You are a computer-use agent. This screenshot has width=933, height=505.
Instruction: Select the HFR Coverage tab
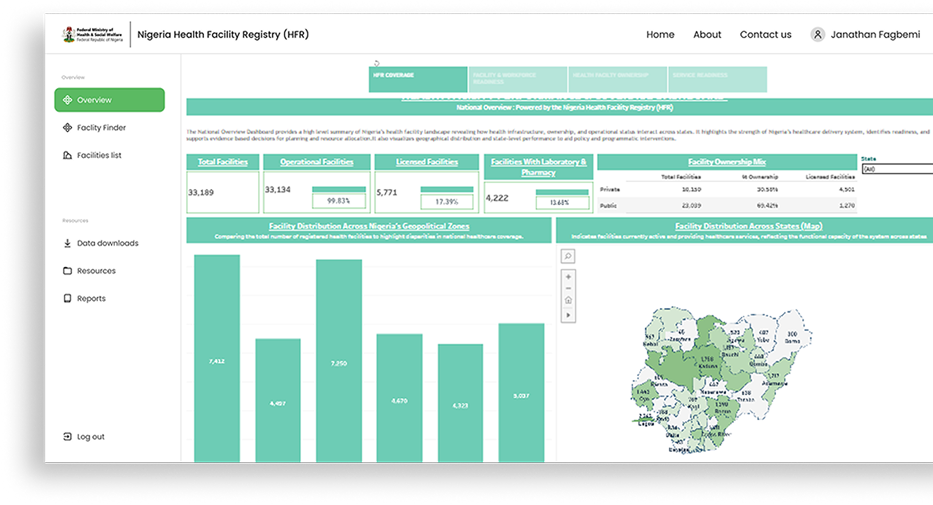(x=418, y=79)
